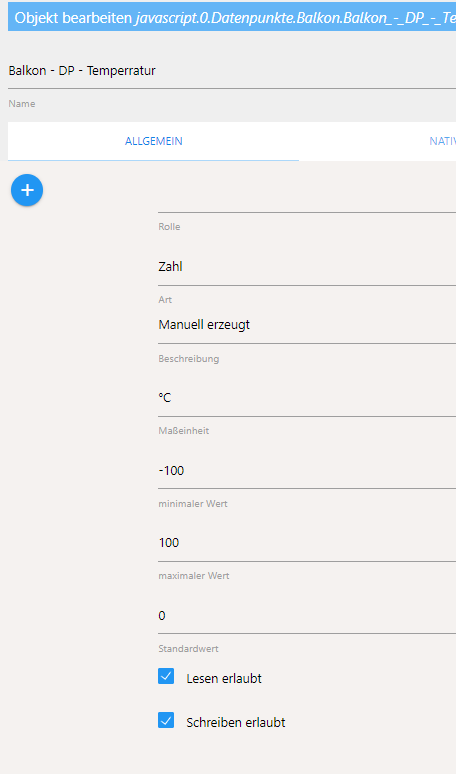
Task: Select the minimaler Wert field showing -100
Action: click(307, 470)
